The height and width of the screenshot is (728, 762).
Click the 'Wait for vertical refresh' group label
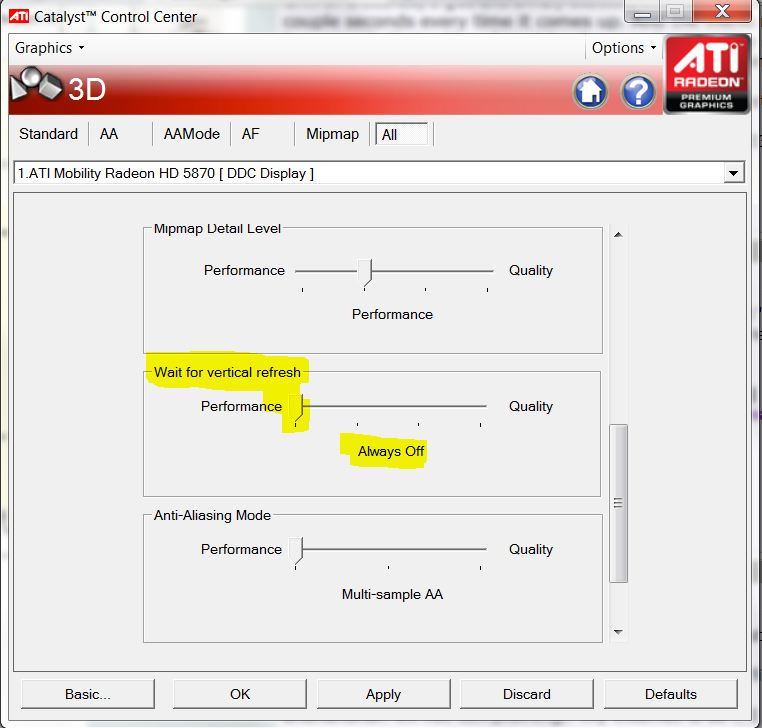(227, 372)
